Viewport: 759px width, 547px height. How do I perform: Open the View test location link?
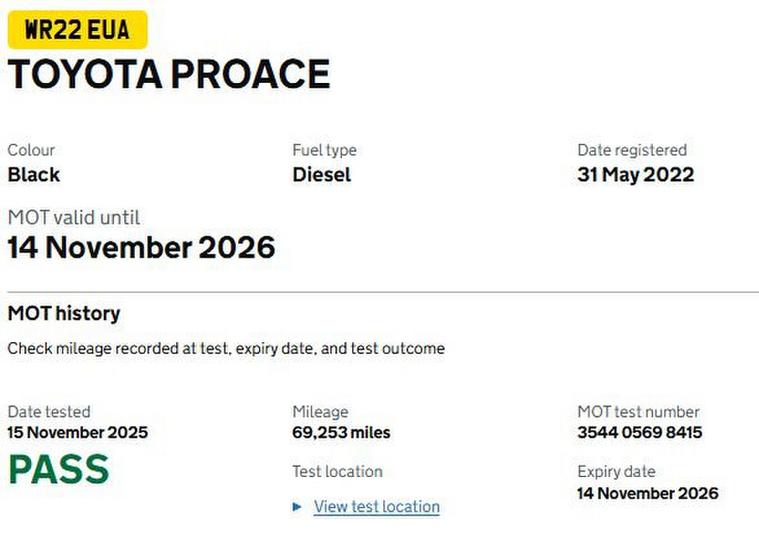[376, 507]
